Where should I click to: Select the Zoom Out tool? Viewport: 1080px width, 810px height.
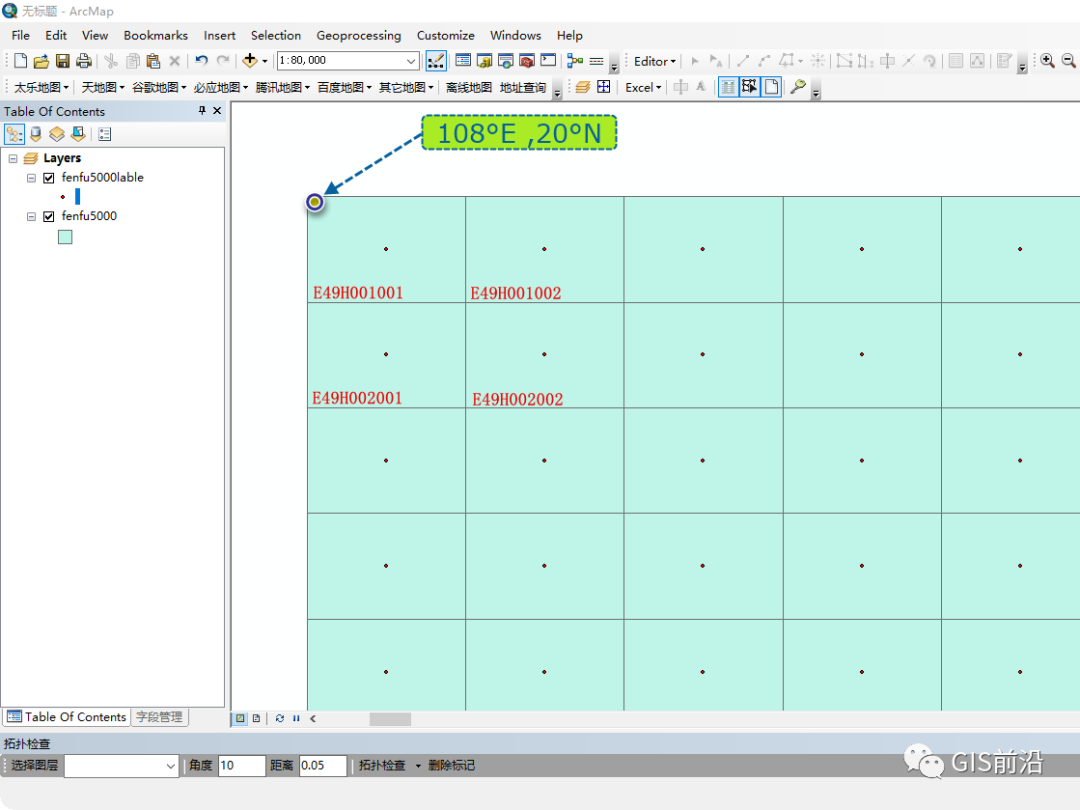coord(1069,61)
